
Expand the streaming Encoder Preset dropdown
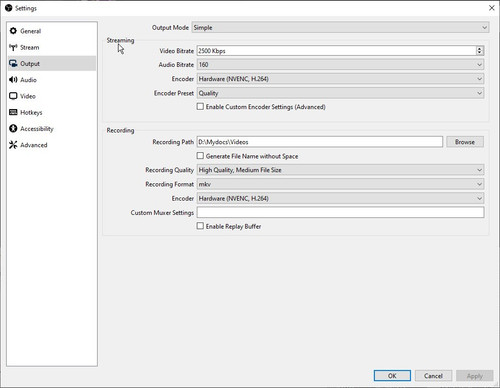(340, 93)
